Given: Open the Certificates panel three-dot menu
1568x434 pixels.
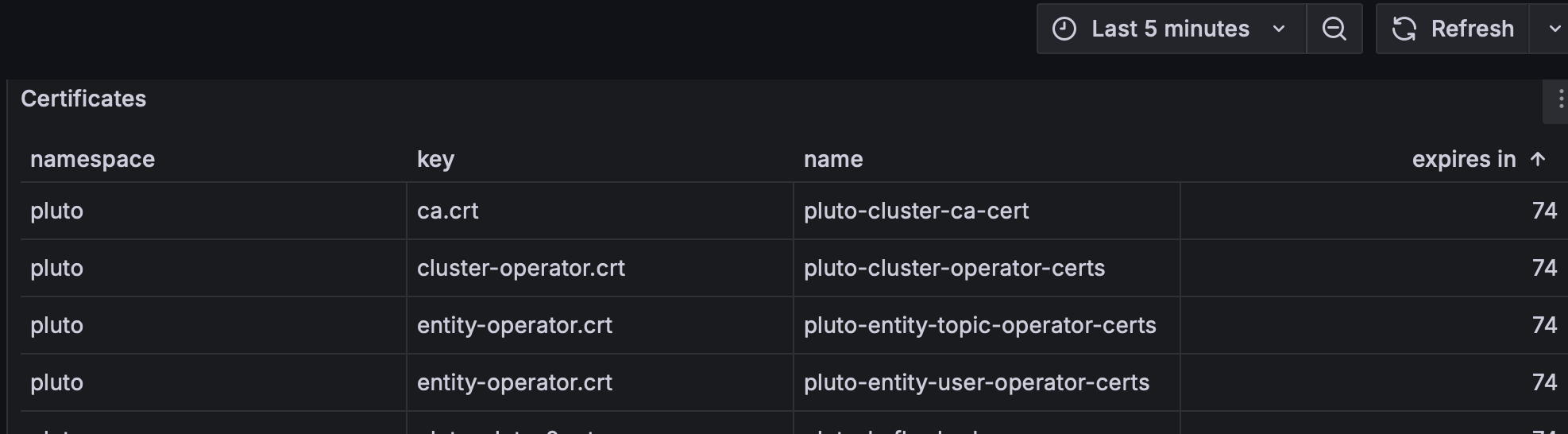Looking at the screenshot, I should pyautogui.click(x=1559, y=99).
